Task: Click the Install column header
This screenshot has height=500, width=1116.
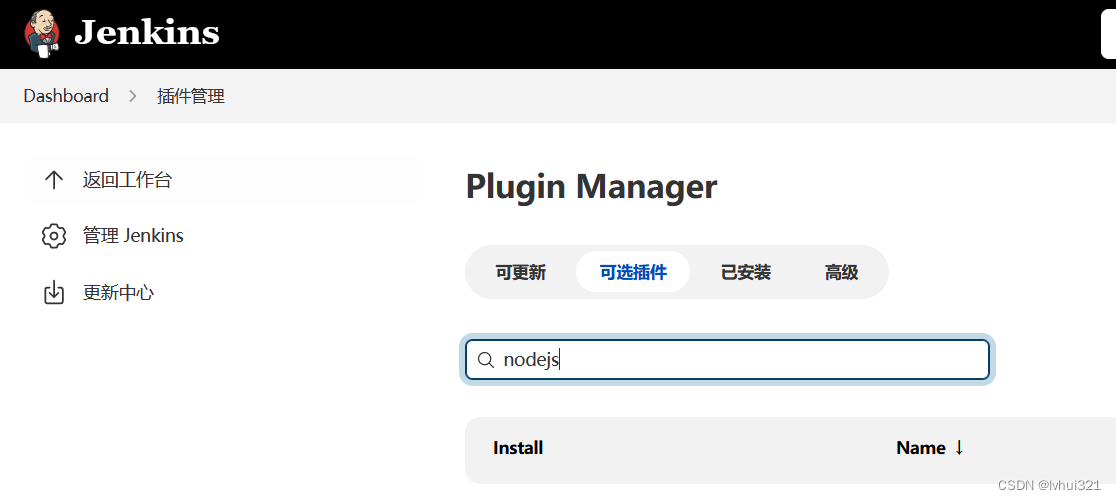Action: coord(518,448)
